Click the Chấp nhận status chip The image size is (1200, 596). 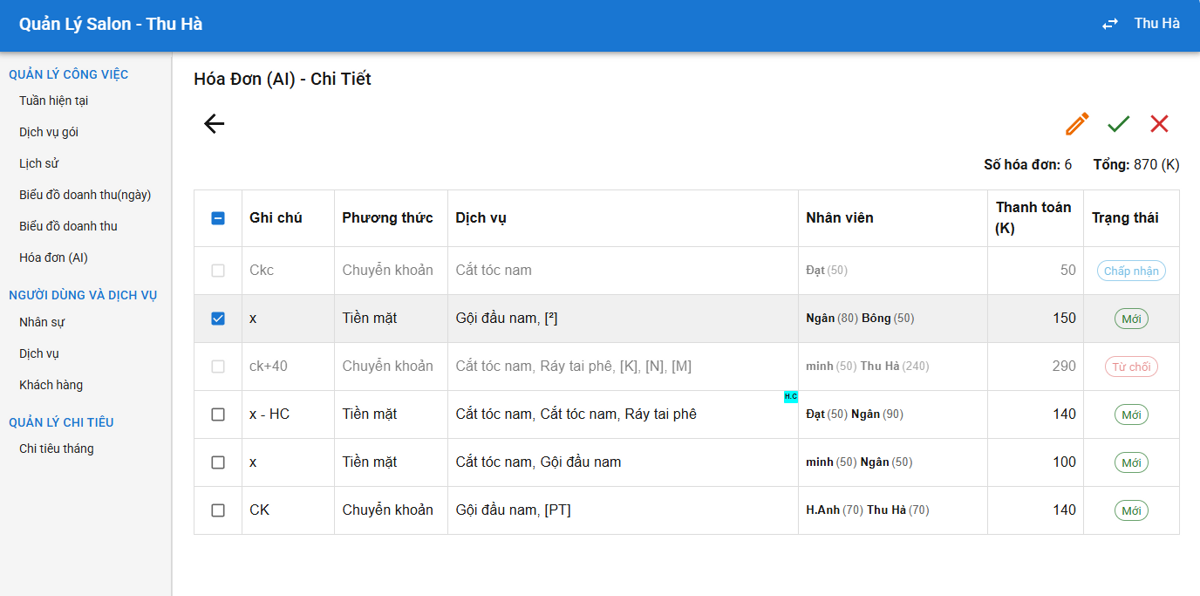click(x=1131, y=271)
